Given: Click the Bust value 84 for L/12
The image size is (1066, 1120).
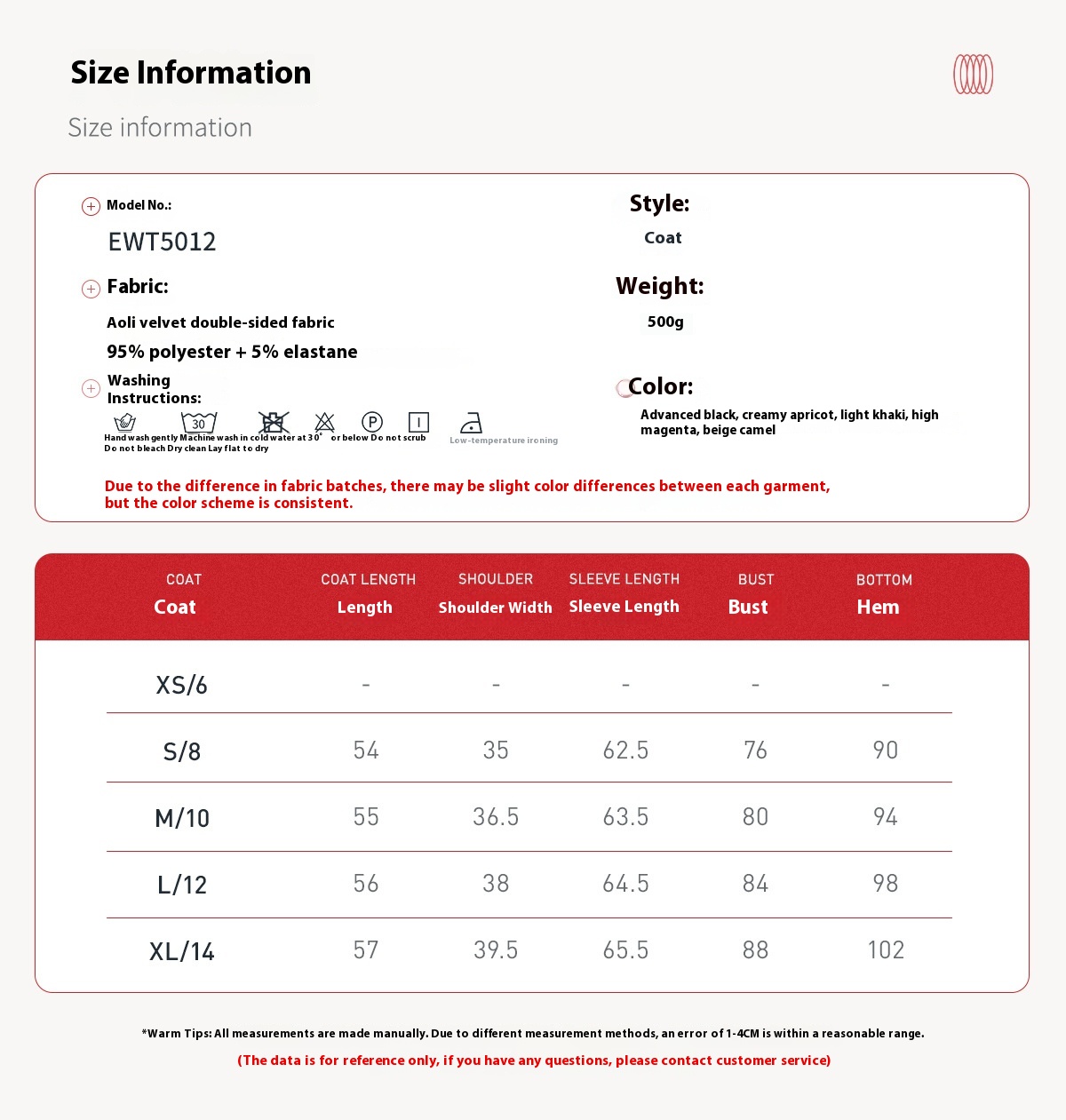Looking at the screenshot, I should [755, 884].
